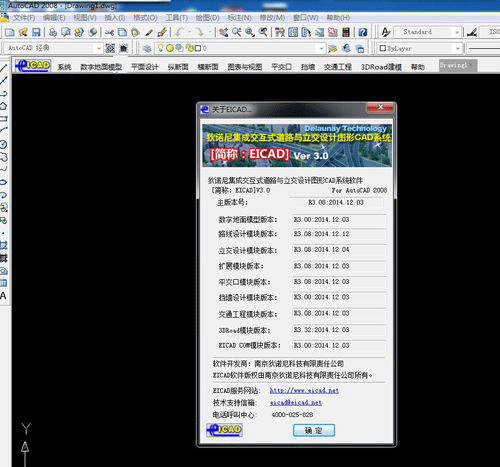
Task: Click the Copy to clipboard icon
Action: (122, 32)
